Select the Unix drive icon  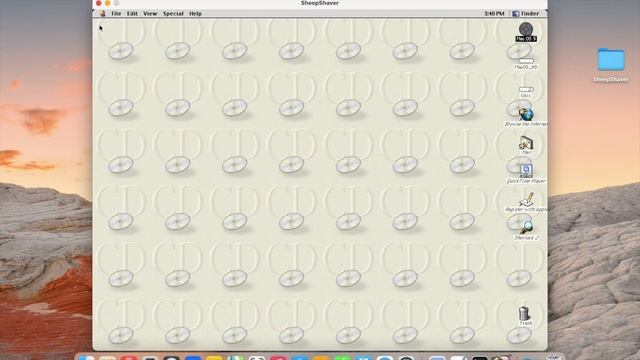[526, 89]
